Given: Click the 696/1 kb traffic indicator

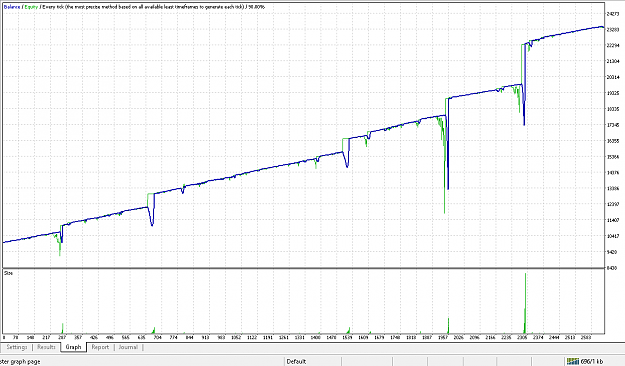Looking at the screenshot, I should coord(592,361).
